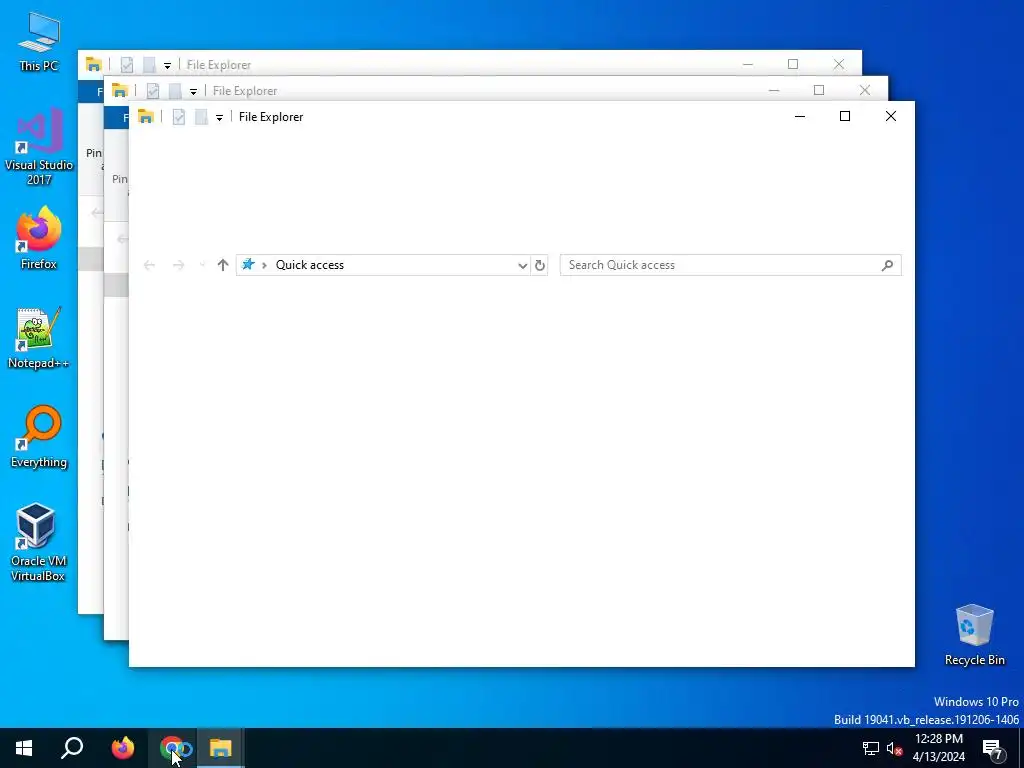The image size is (1024, 768).
Task: Minimize the front File Explorer window
Action: (x=800, y=116)
